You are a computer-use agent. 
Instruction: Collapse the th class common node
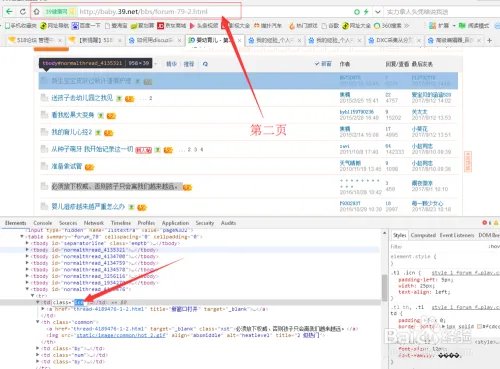(38, 322)
